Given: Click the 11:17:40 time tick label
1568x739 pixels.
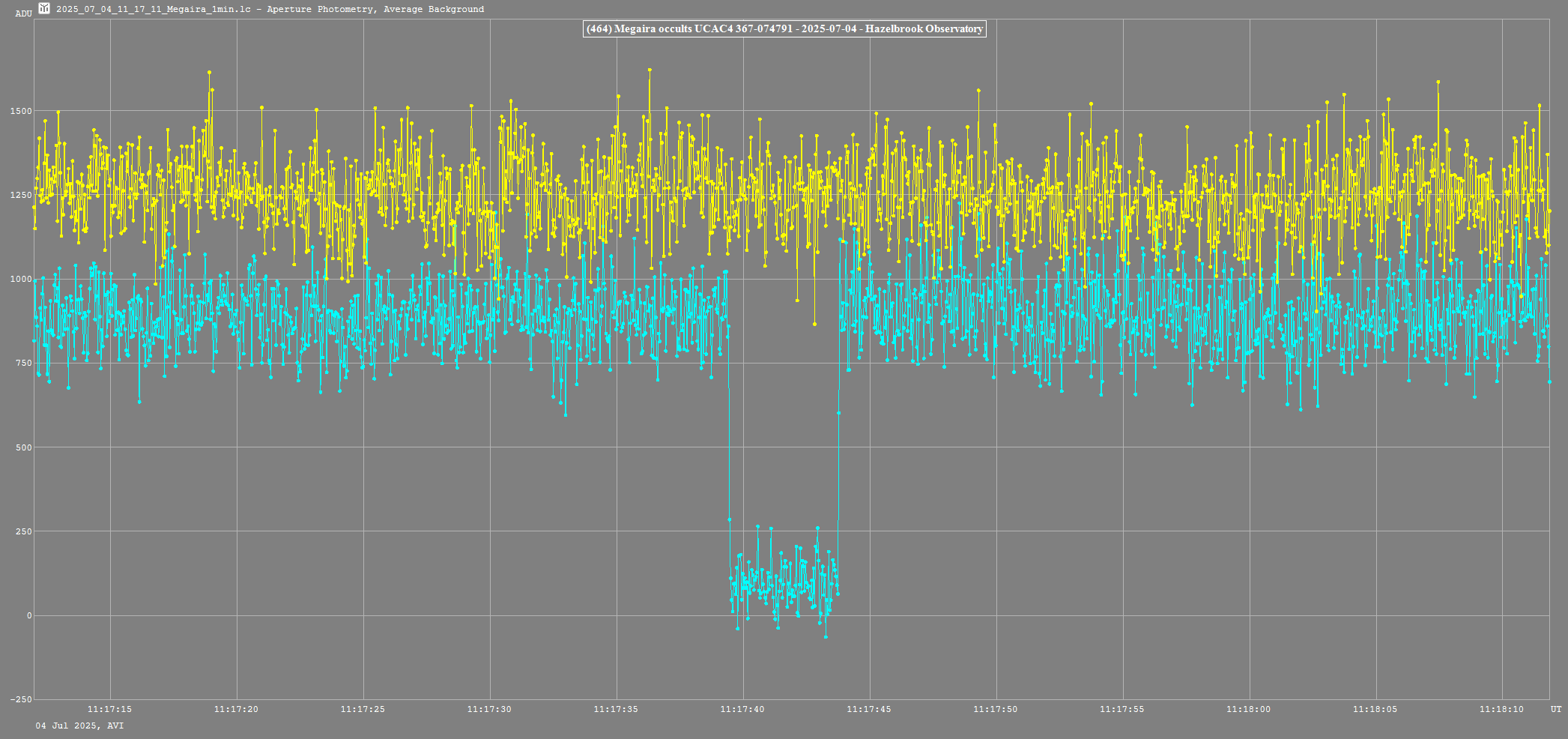Looking at the screenshot, I should point(743,709).
